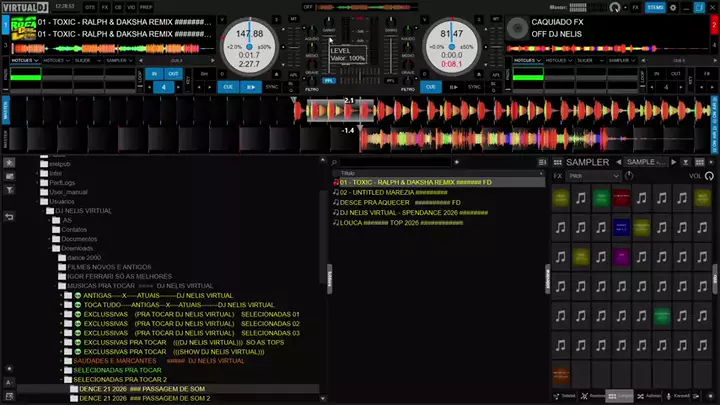The width and height of the screenshot is (720, 405).
Task: Toggle left deck APL button
Action: (x=293, y=74)
